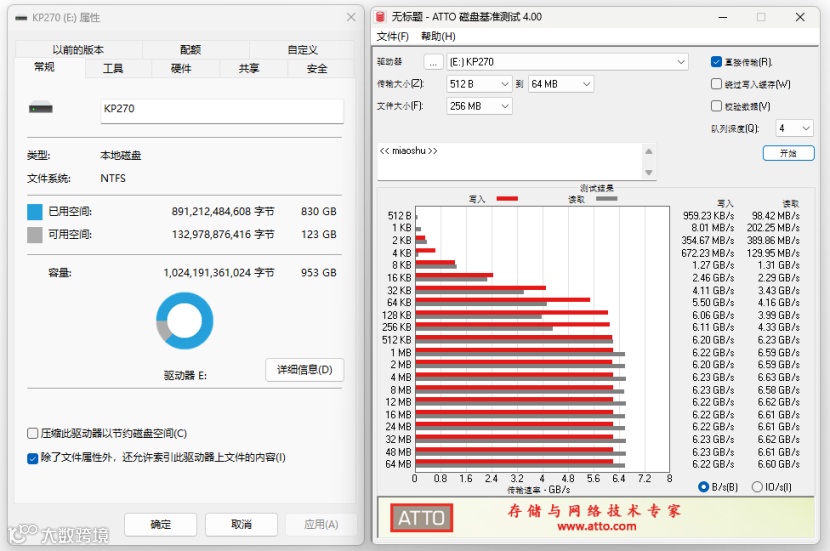Click the gray read legend swatch
This screenshot has width=830, height=551.
(x=607, y=198)
